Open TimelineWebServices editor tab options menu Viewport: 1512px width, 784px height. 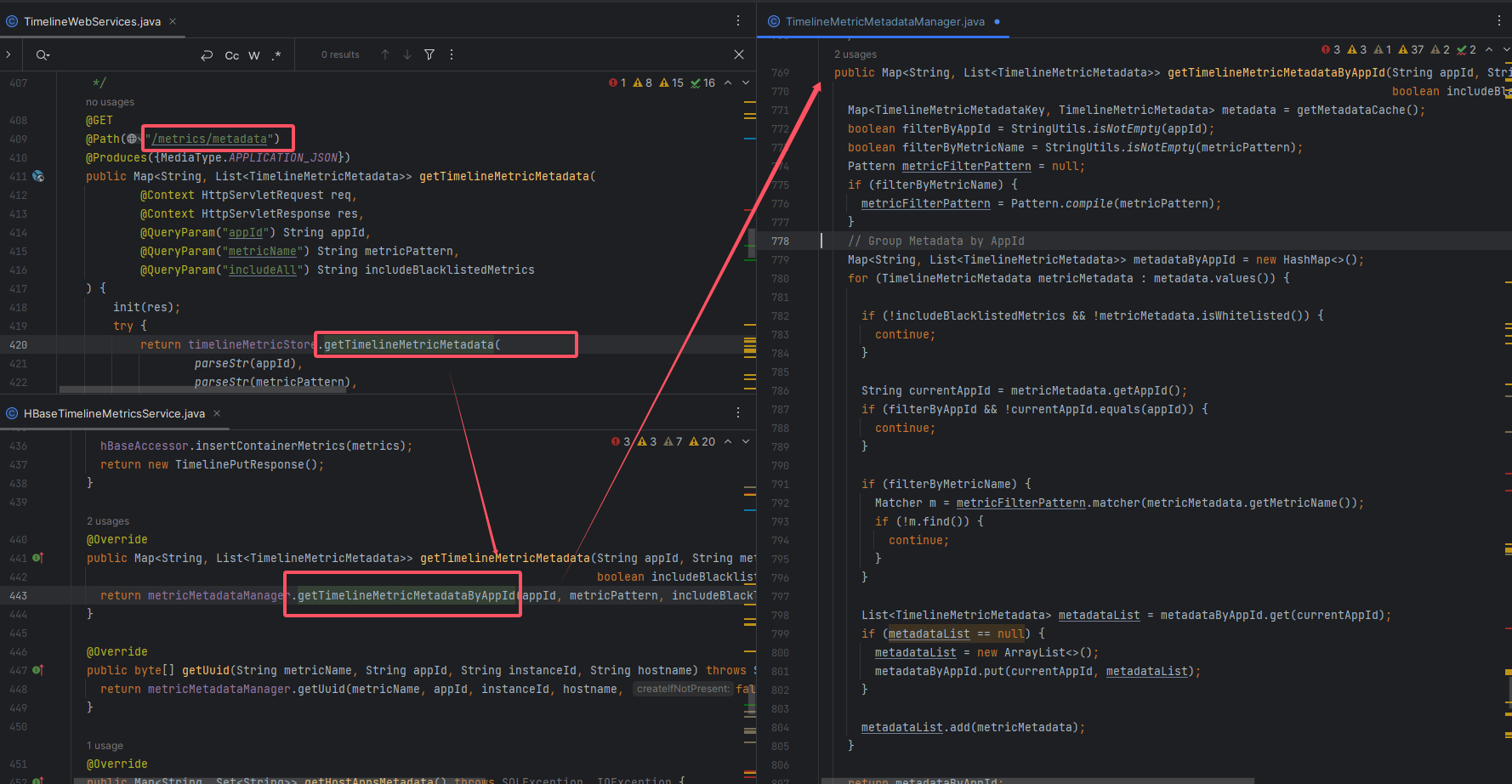point(738,20)
